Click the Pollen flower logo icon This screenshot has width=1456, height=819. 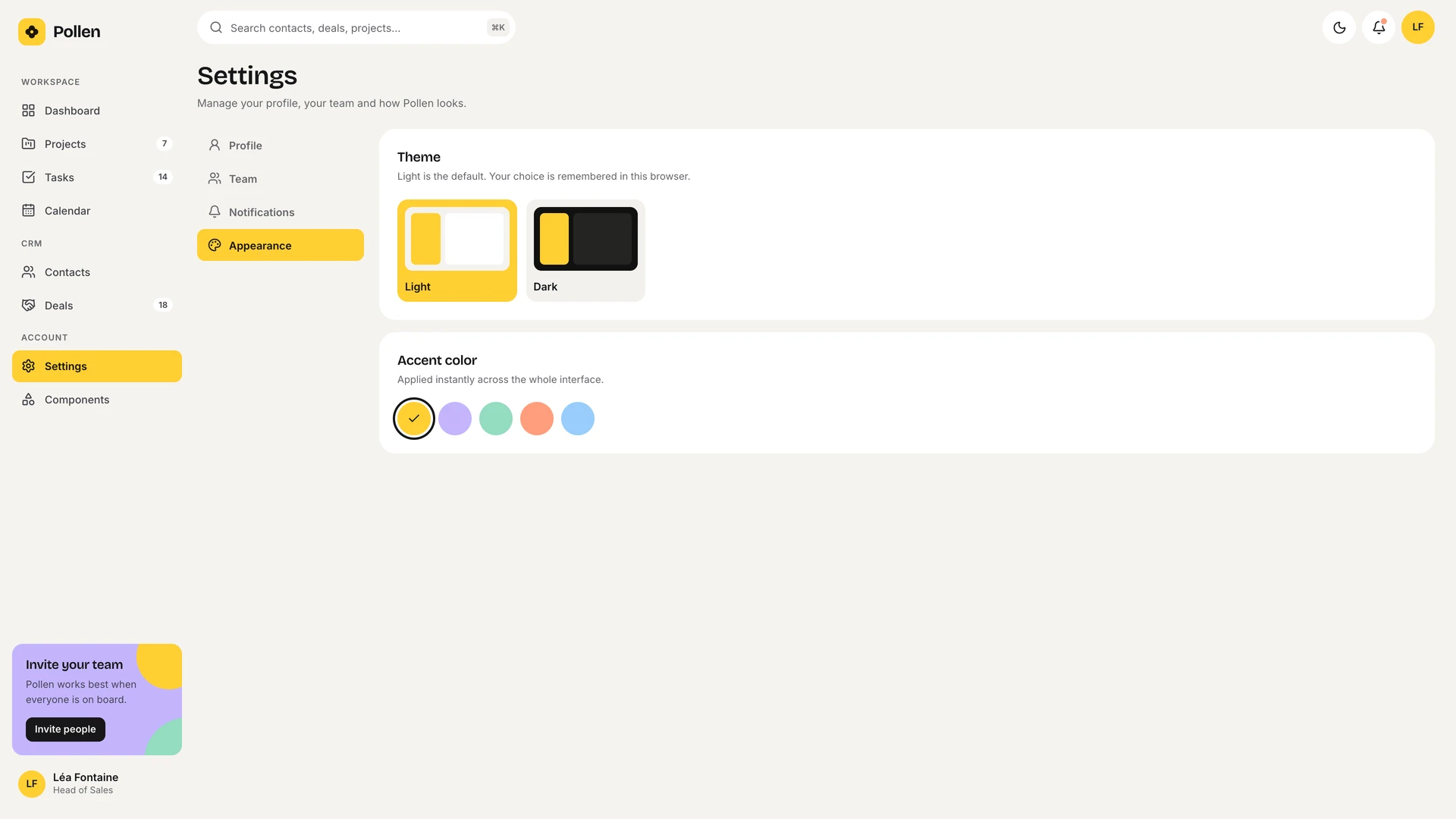32,32
